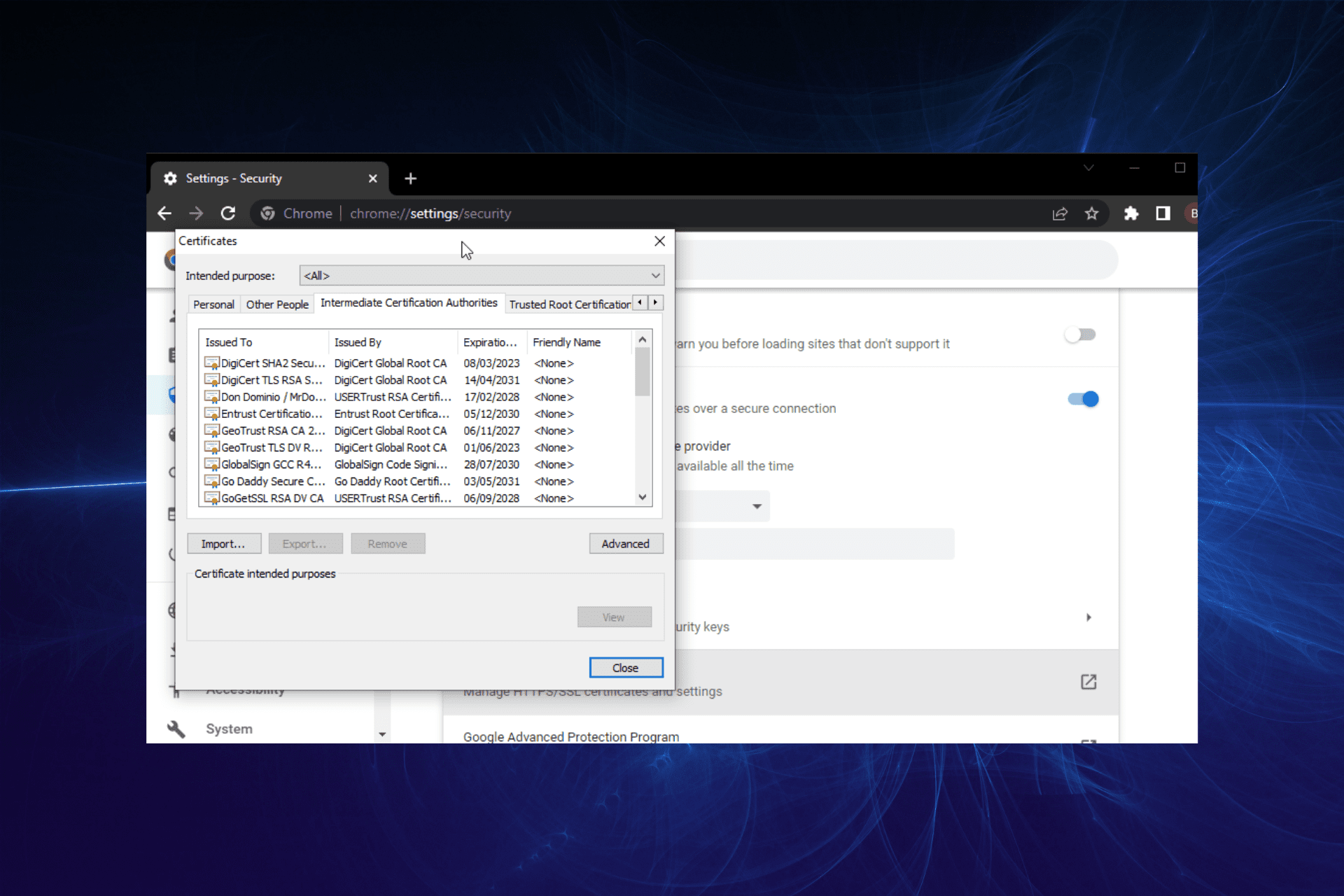This screenshot has width=1344, height=896.
Task: Click the Import... button
Action: tap(224, 544)
